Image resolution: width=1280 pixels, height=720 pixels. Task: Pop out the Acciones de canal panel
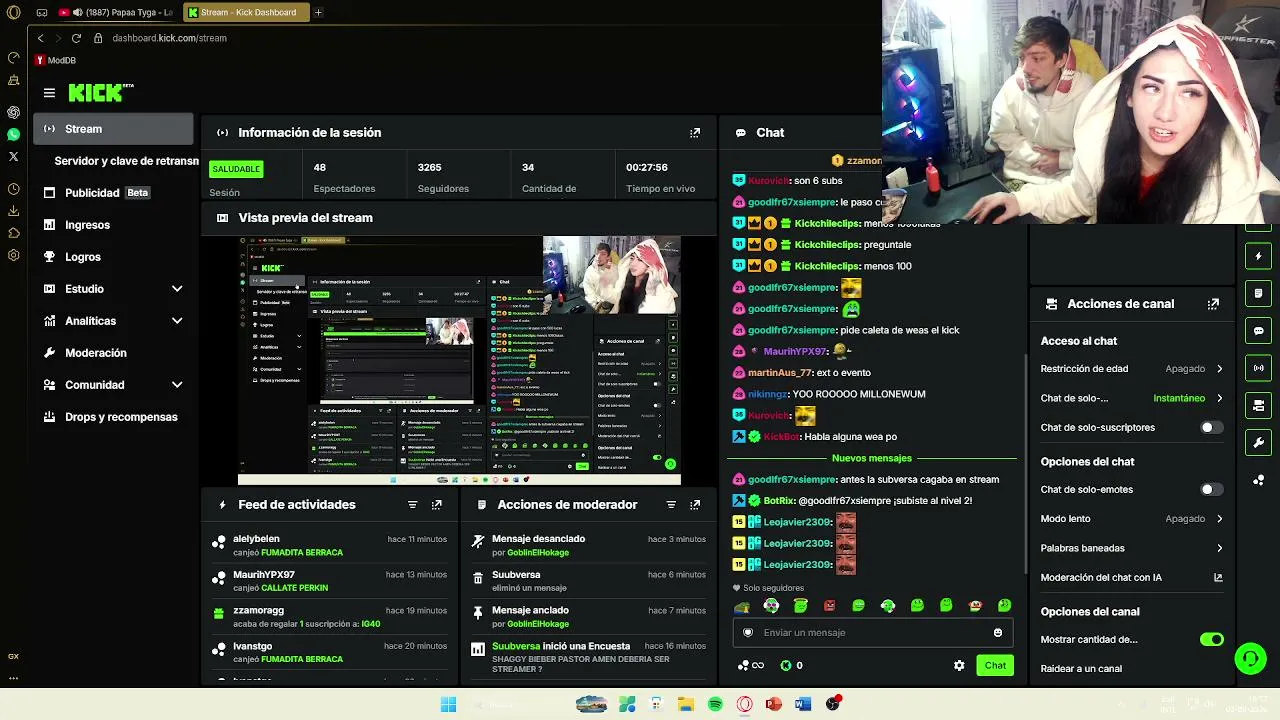point(1213,304)
